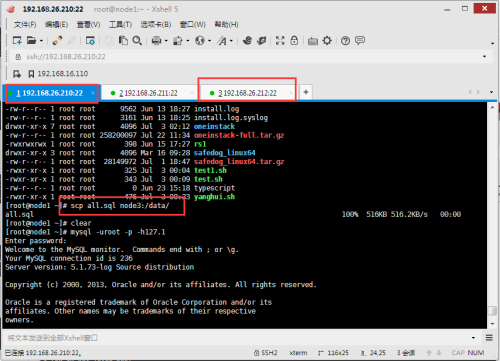The height and width of the screenshot is (361, 500).
Task: Open the find magnifier tool
Action: tap(137, 41)
